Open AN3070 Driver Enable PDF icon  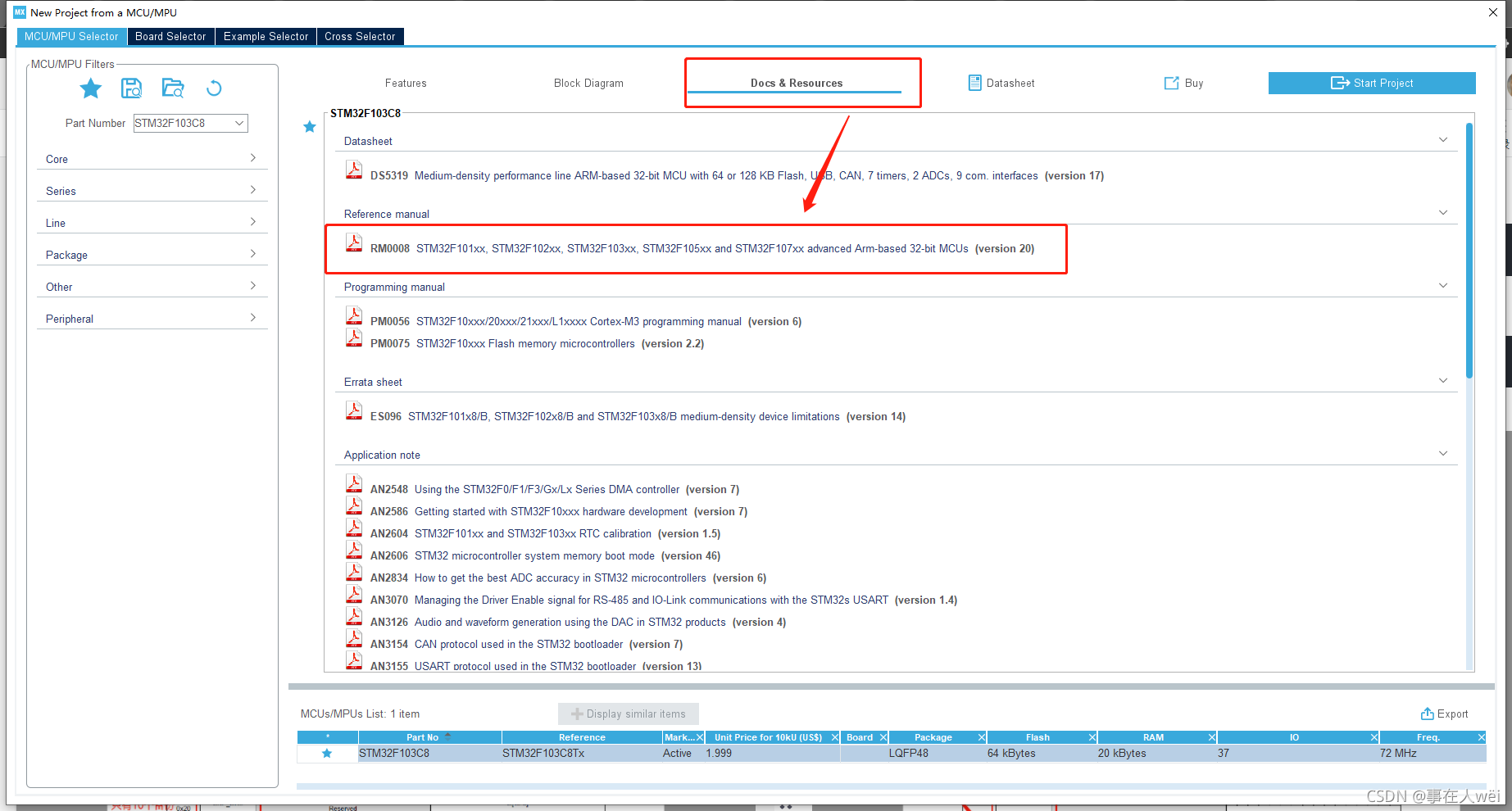pos(354,594)
